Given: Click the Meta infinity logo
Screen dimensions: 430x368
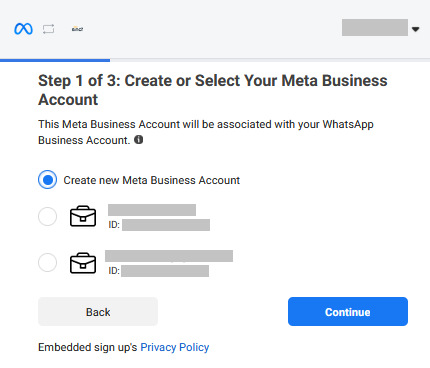Looking at the screenshot, I should coord(23,29).
